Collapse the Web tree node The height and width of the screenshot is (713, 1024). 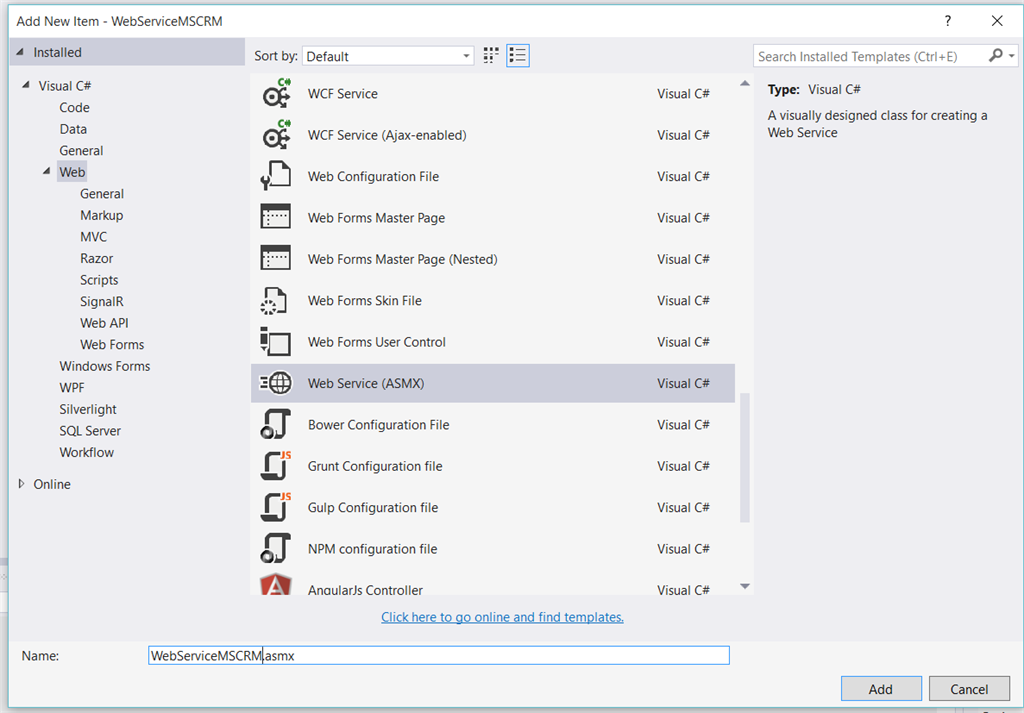point(47,172)
